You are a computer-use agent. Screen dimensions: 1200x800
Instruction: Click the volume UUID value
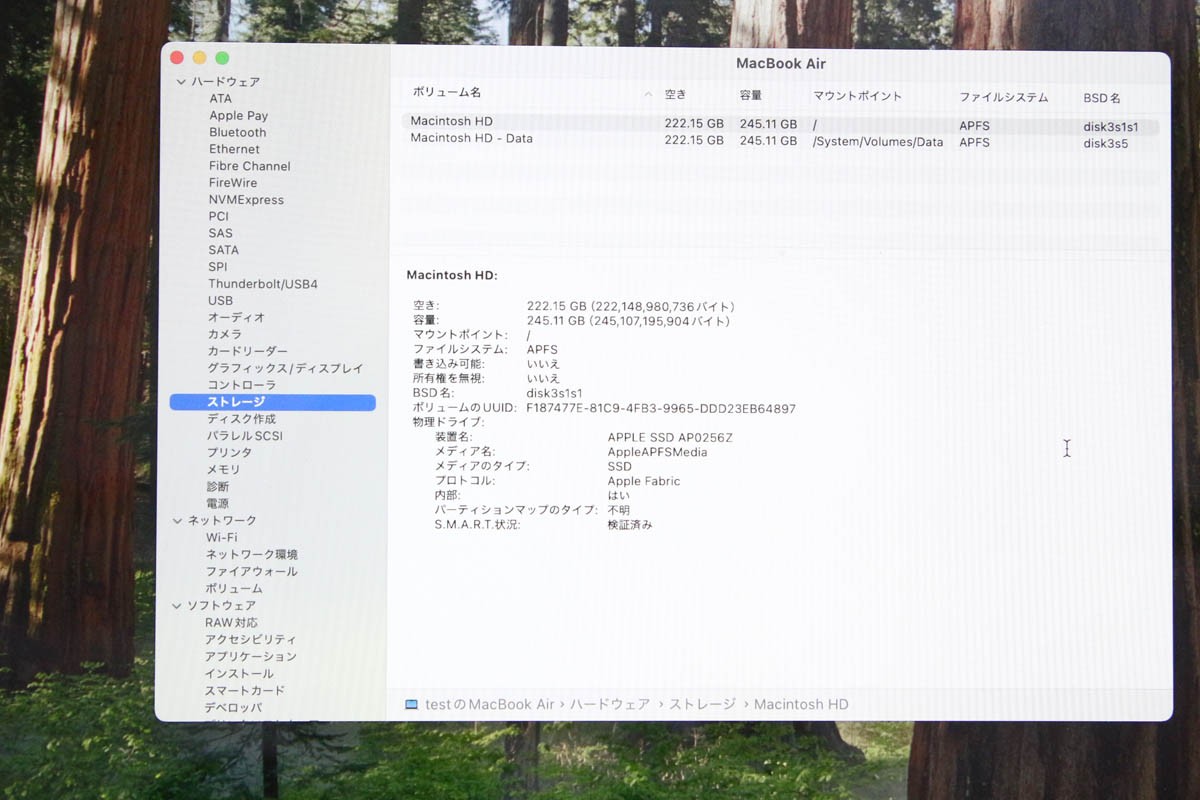point(661,409)
